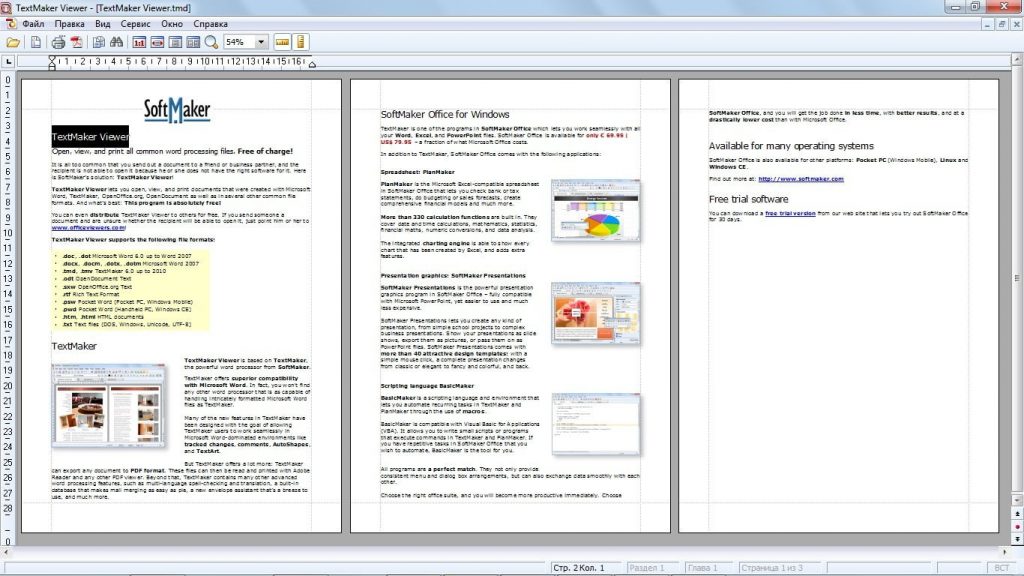Switch to the two-page view
Screen dimensions: 1024x576
pos(193,42)
